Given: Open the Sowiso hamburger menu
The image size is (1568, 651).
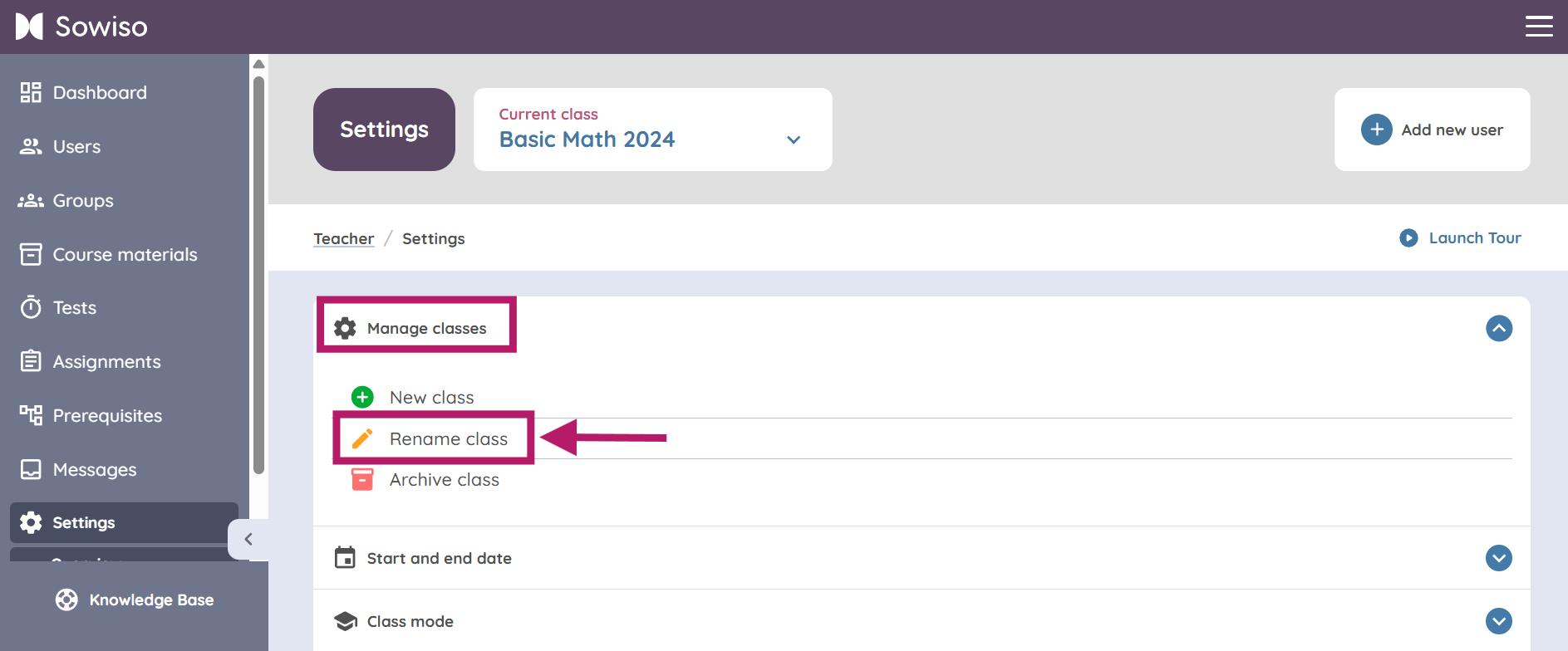Looking at the screenshot, I should 1539,26.
